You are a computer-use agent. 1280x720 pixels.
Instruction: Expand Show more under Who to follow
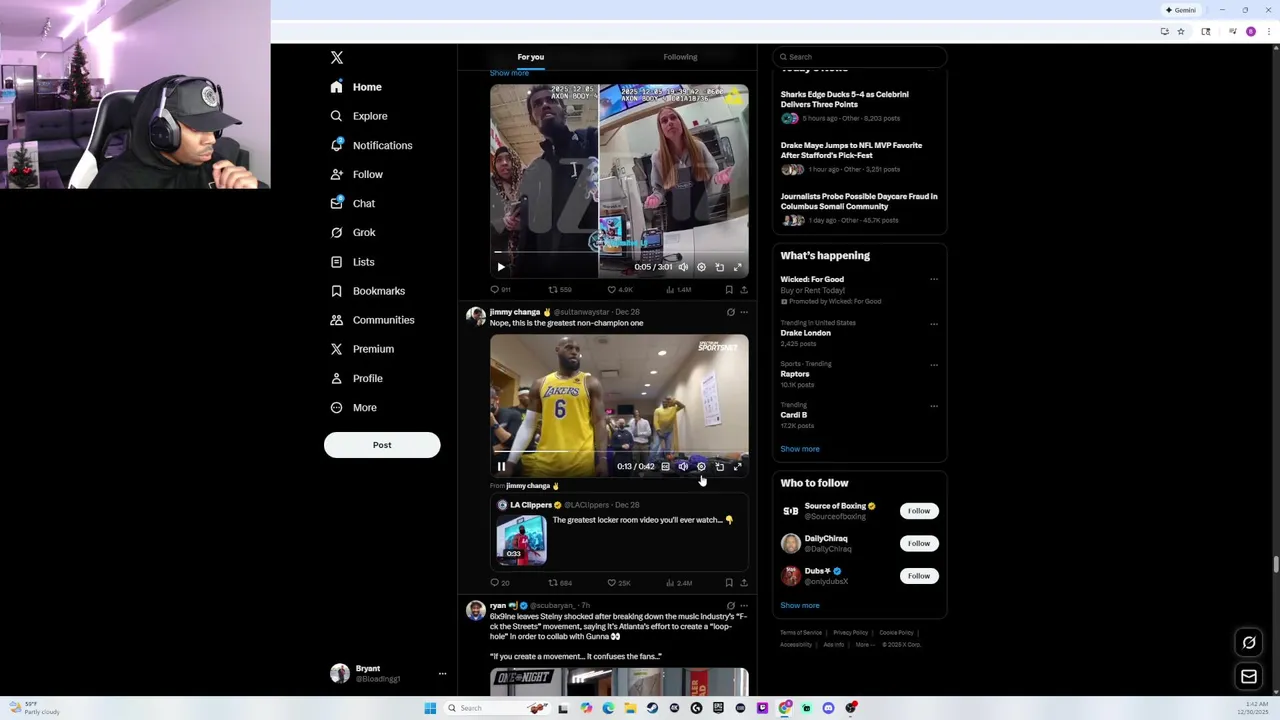(800, 605)
